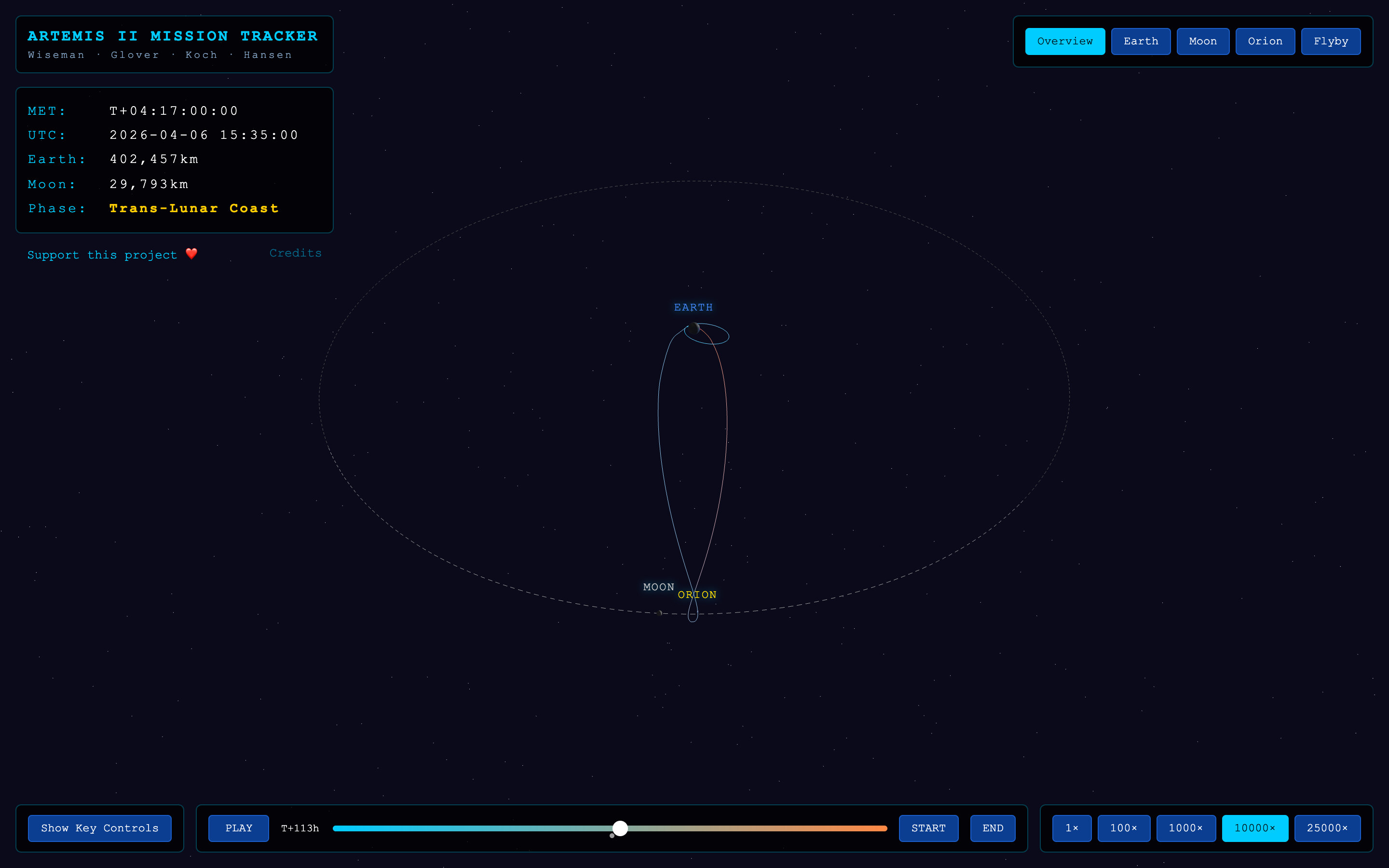Select the 10000× playback speed

1255,828
